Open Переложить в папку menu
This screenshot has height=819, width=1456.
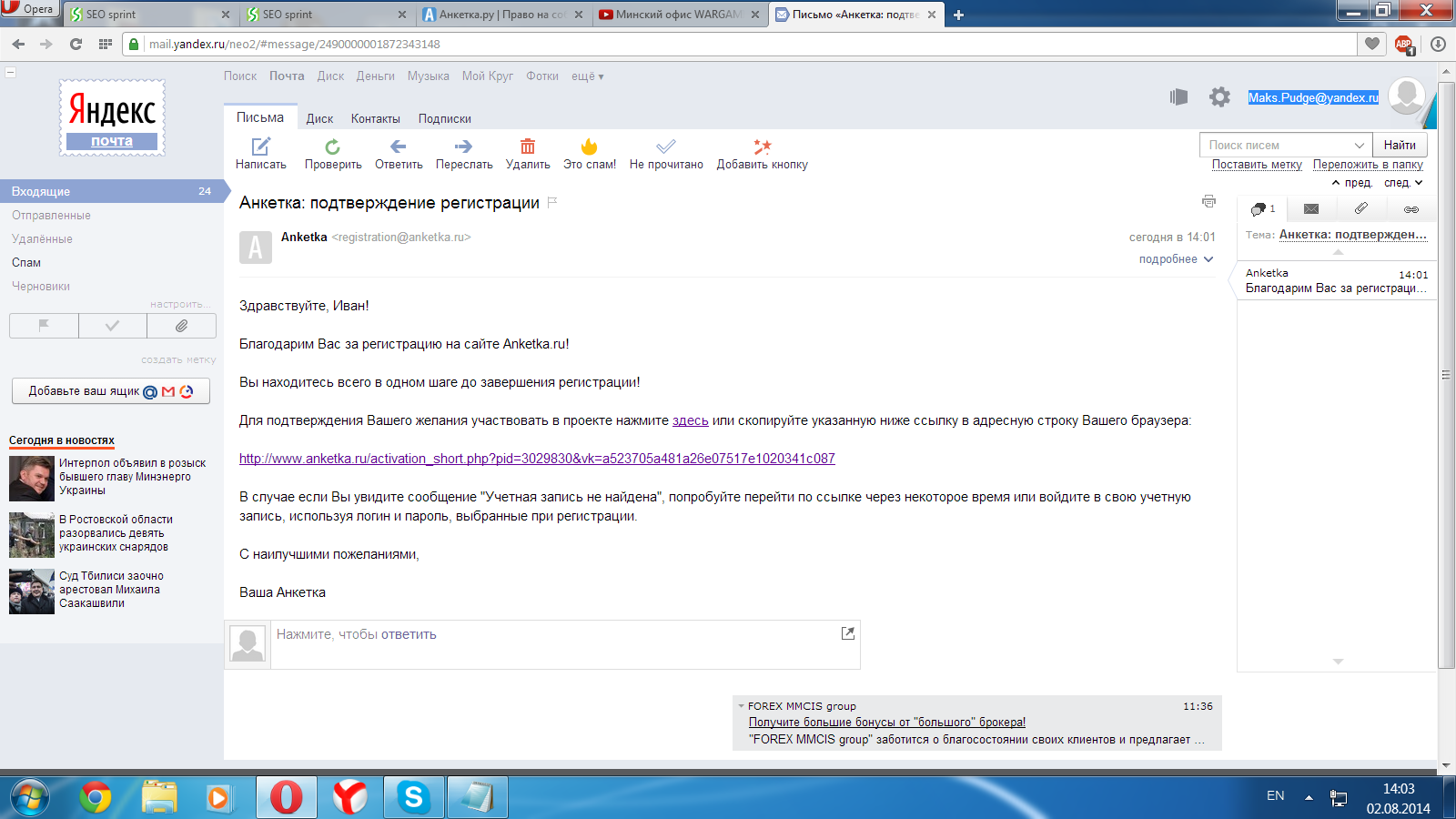[x=1368, y=165]
